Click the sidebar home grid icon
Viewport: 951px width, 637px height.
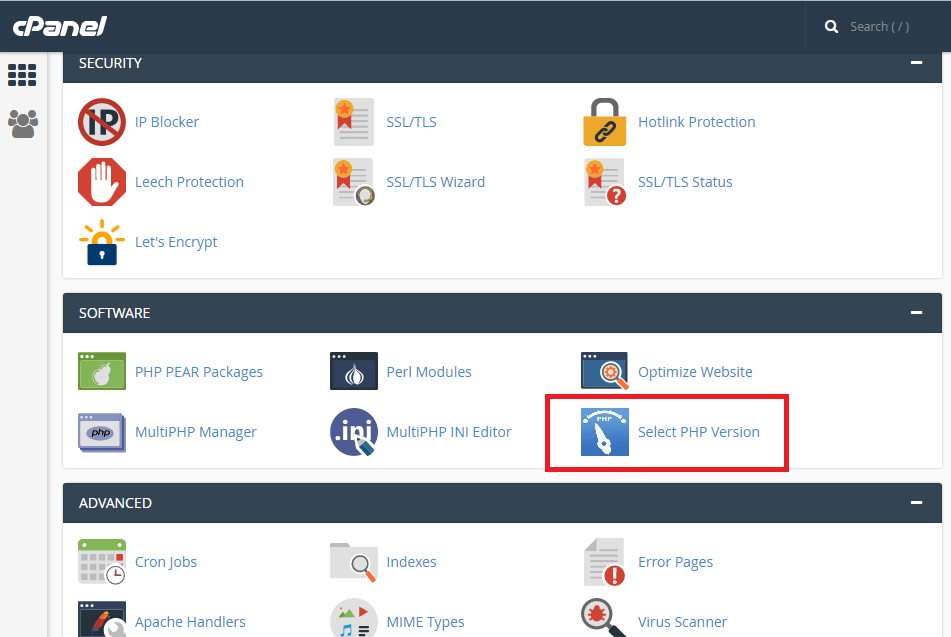pos(22,75)
